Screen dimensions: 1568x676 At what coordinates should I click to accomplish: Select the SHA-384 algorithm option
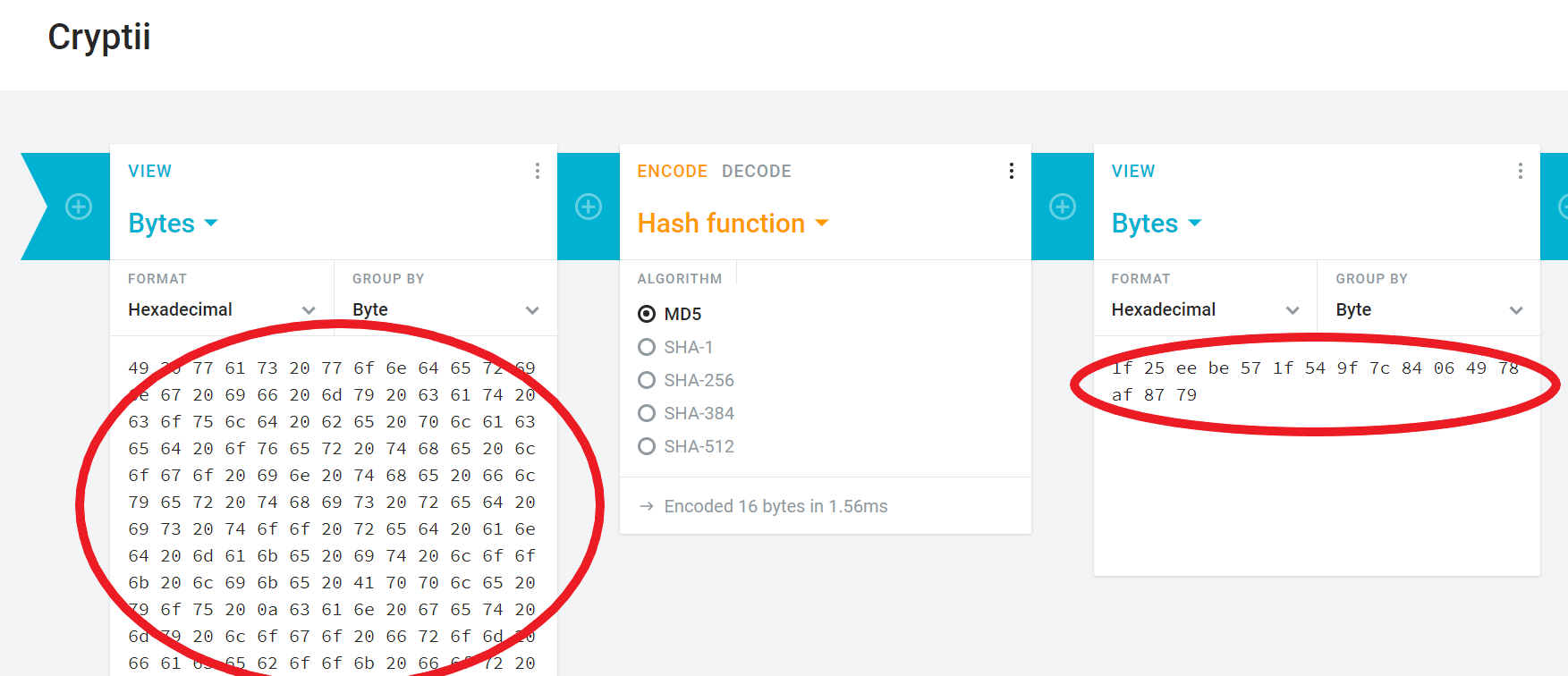point(686,413)
